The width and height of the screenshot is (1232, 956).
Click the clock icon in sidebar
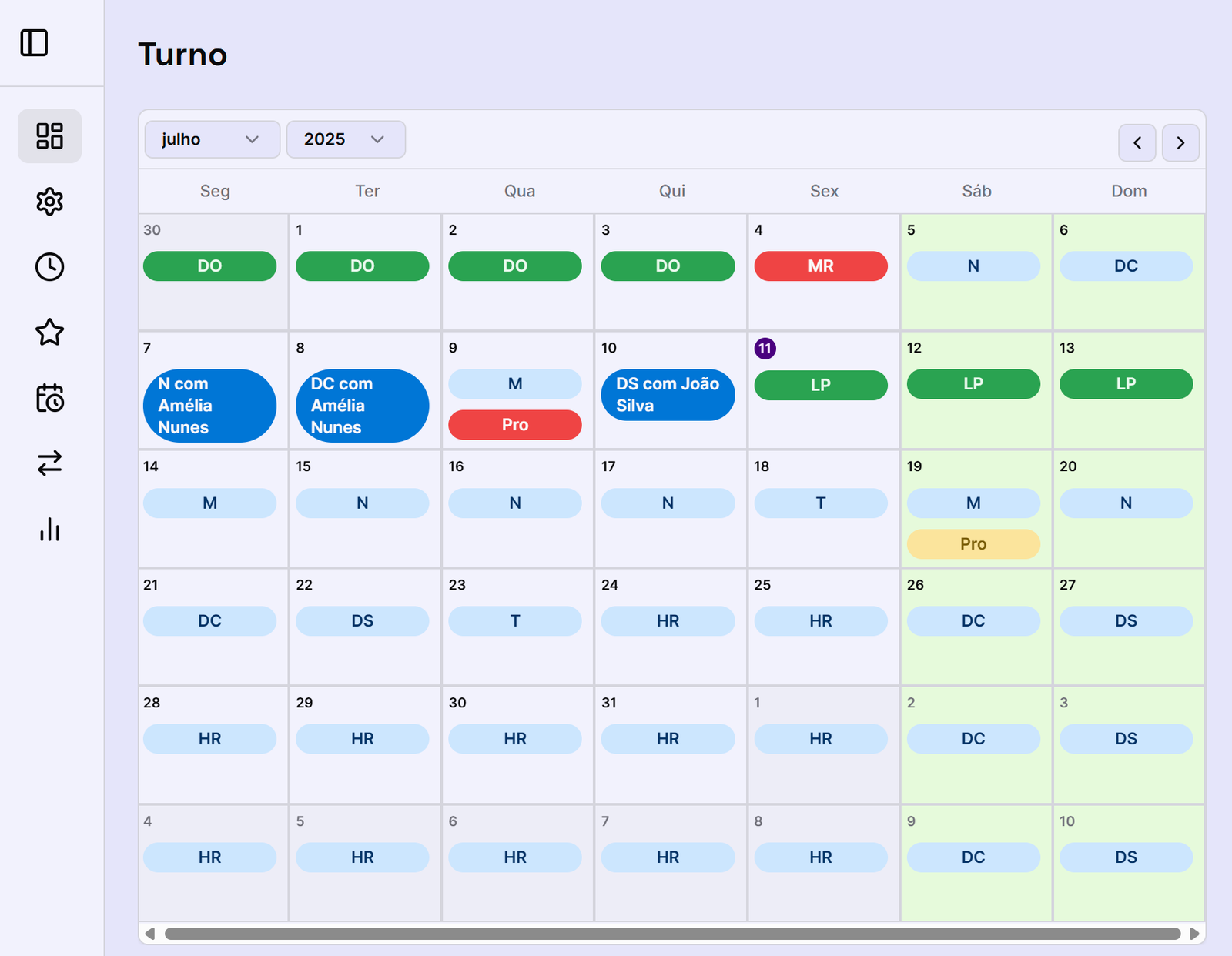(x=50, y=267)
